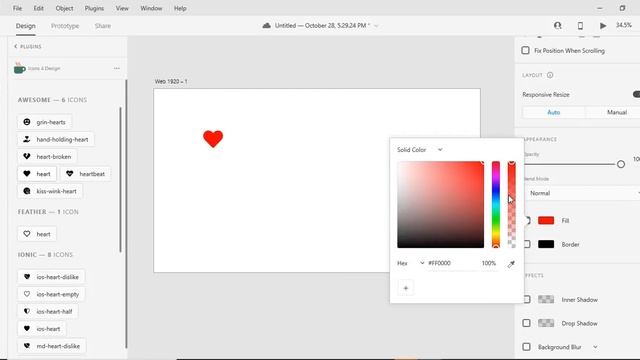Viewport: 640px width, 360px height.
Task: Insert the md-heart-dislike icon
Action: coord(51,346)
